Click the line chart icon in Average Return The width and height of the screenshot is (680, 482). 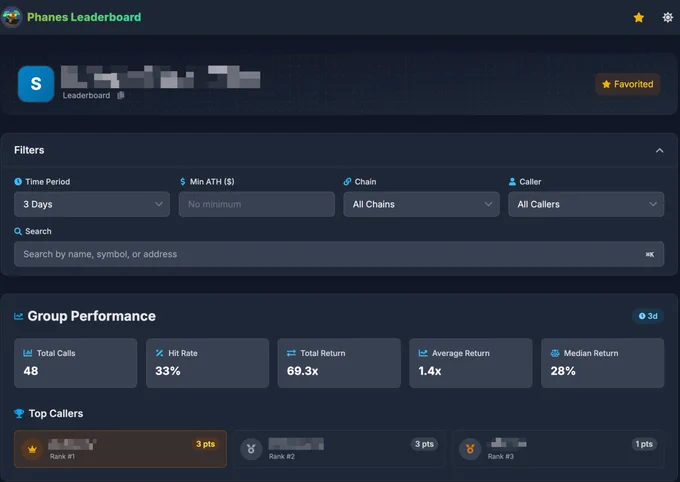click(423, 353)
